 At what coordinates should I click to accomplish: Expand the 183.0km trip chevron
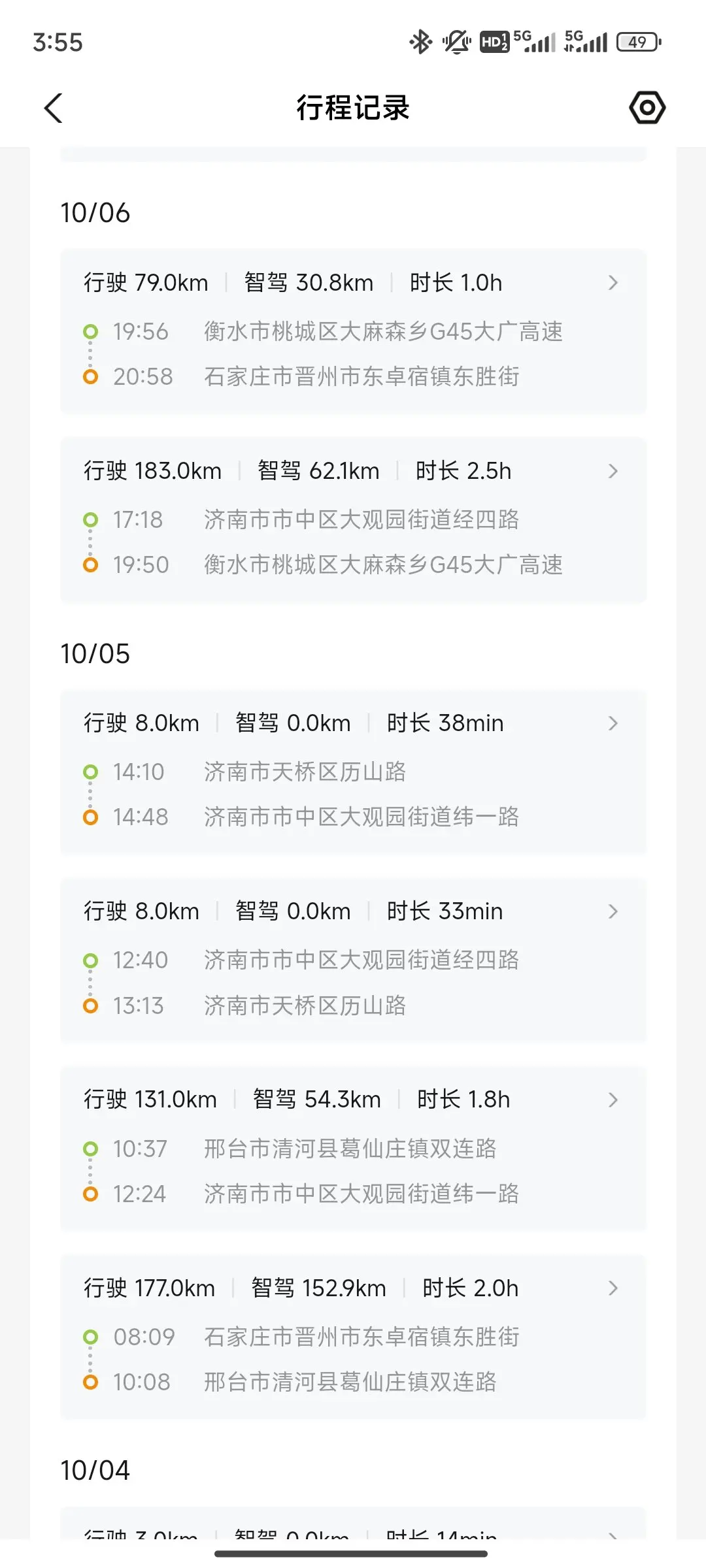click(613, 471)
